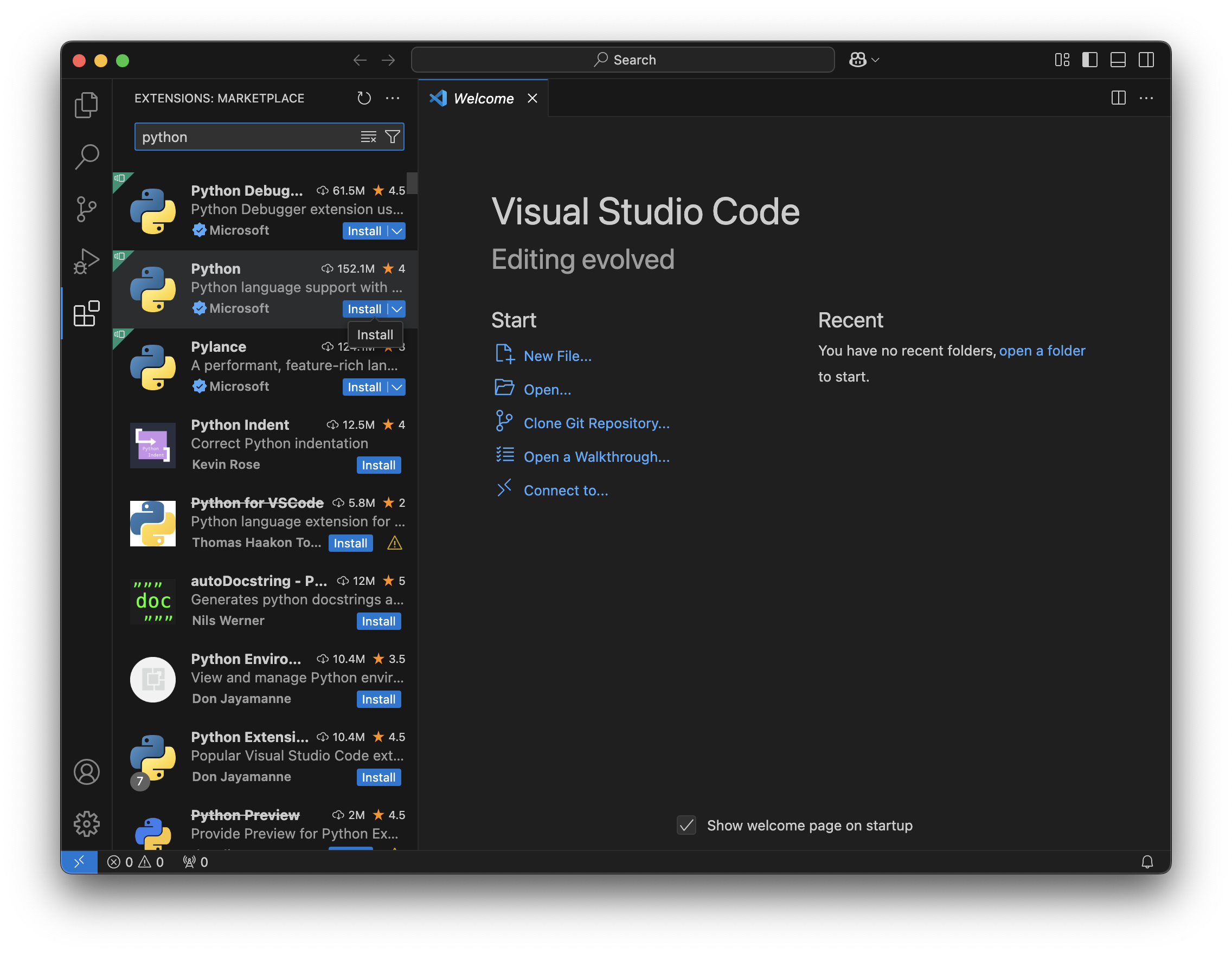Toggle the secondary side bar visibility

click(x=1146, y=60)
